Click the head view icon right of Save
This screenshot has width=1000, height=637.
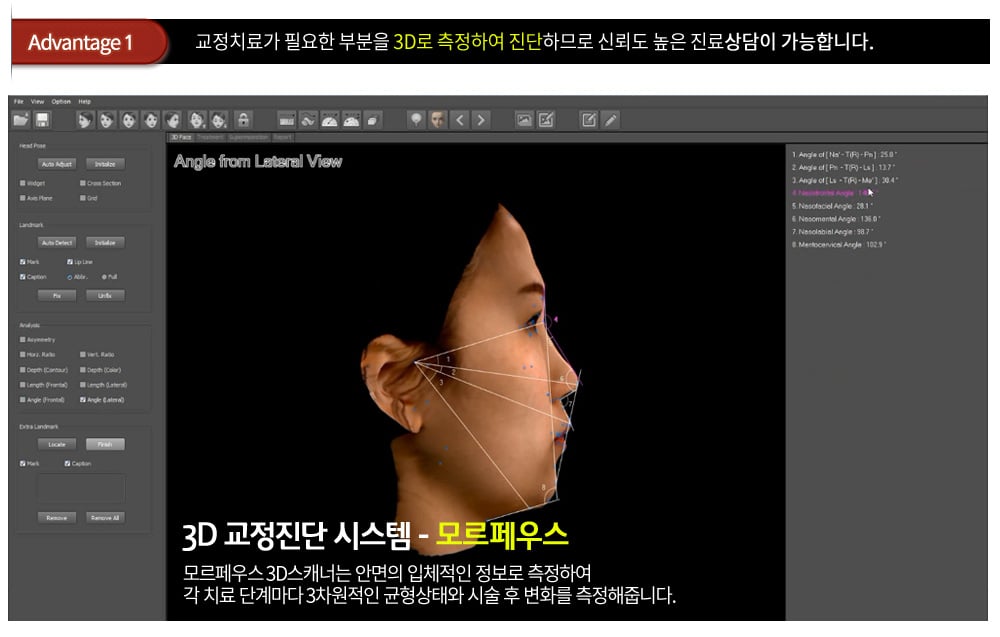pos(85,120)
